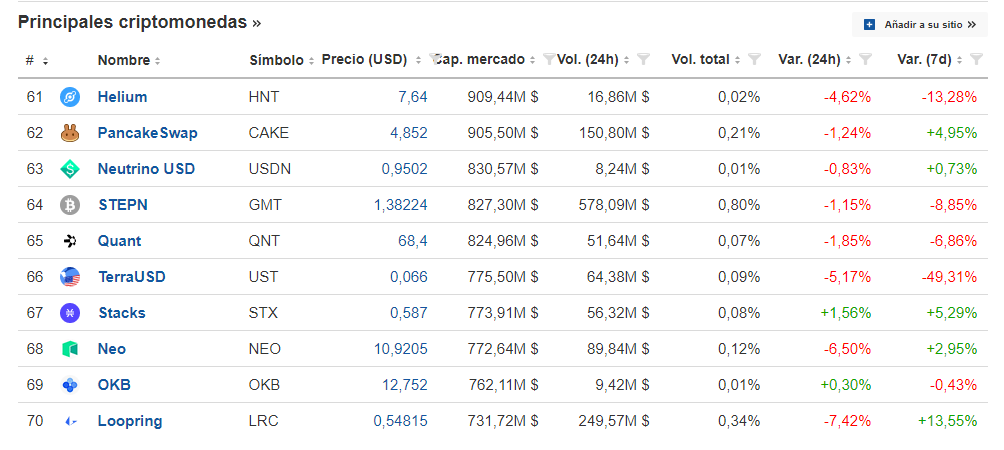The height and width of the screenshot is (450, 1004).
Task: Open the Vol. total filter funnel icon
Action: click(754, 60)
